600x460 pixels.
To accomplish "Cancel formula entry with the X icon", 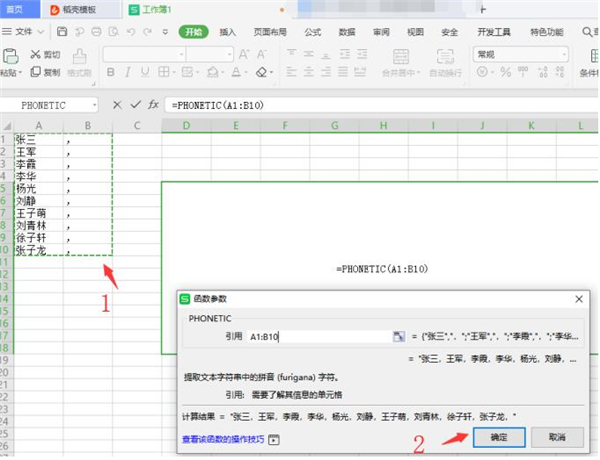I will point(117,104).
